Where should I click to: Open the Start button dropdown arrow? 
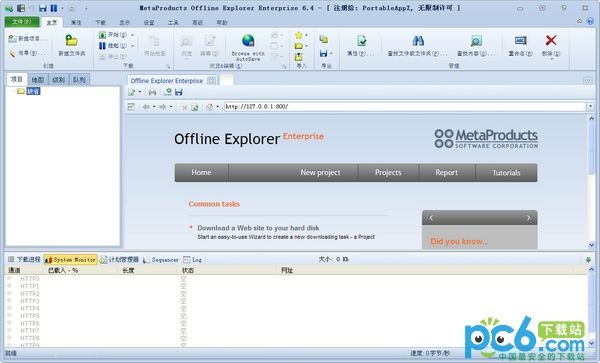click(132, 35)
